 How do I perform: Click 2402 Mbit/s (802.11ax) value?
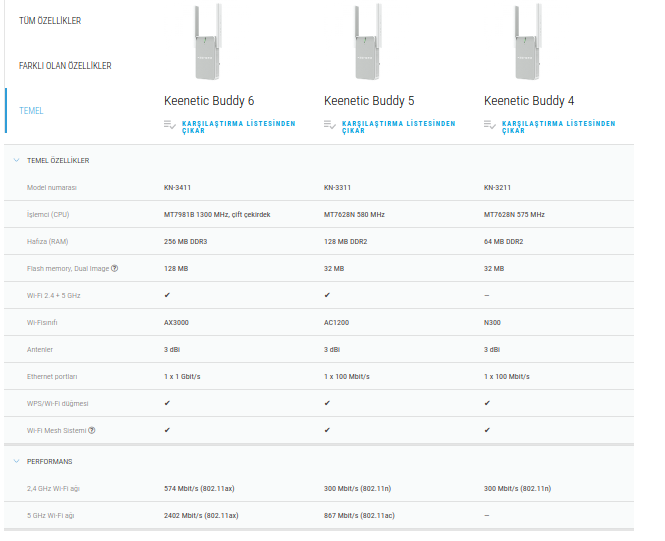point(201,516)
